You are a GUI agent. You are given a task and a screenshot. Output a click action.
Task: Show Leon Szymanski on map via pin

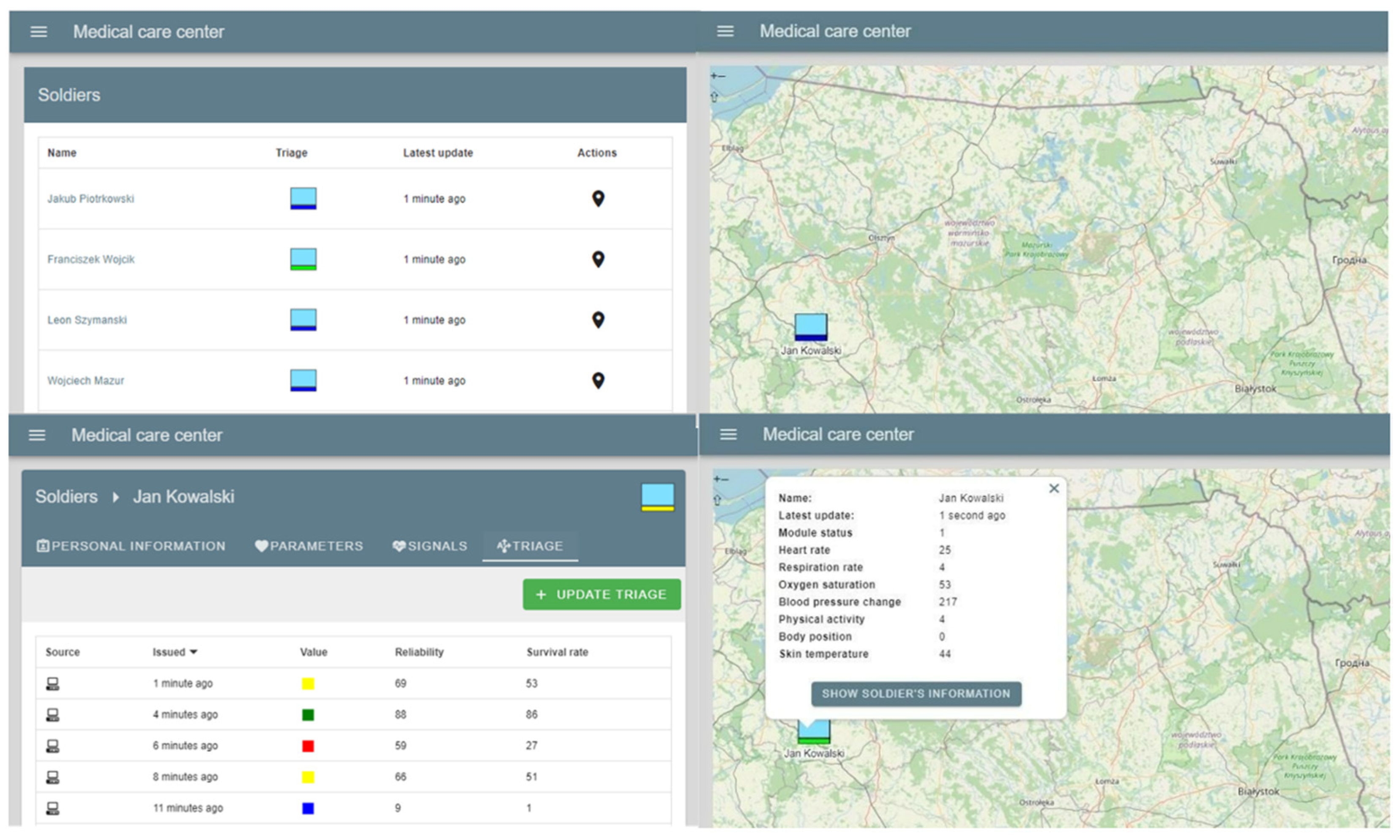pyautogui.click(x=598, y=320)
